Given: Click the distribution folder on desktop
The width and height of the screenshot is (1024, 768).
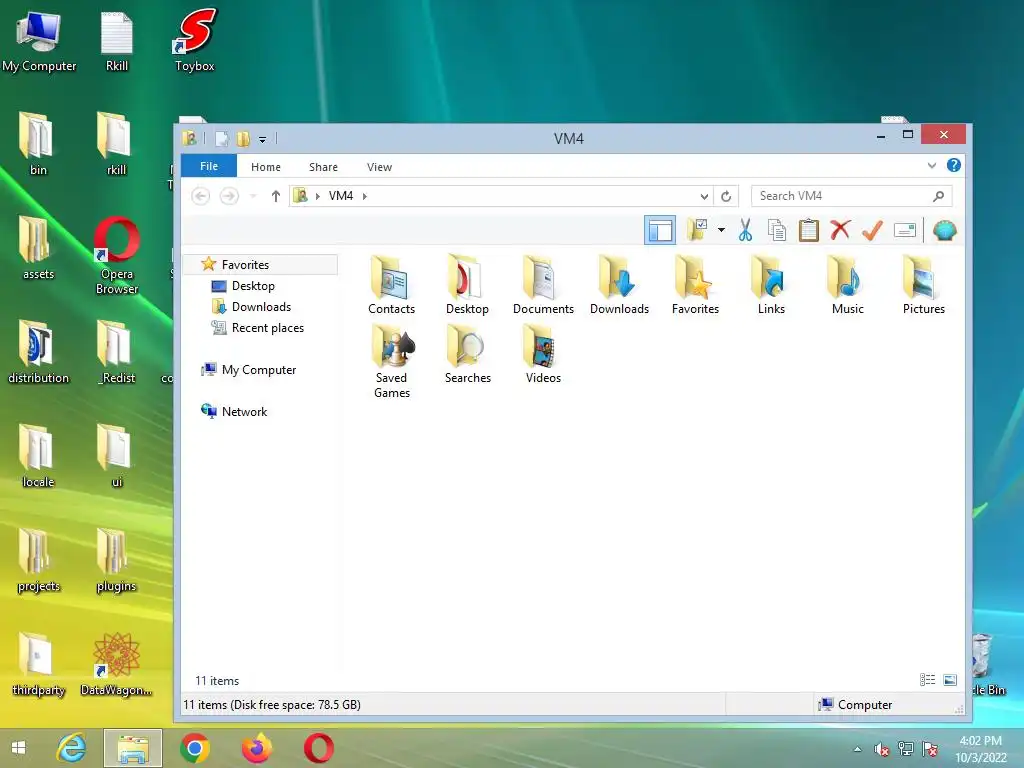Looking at the screenshot, I should [x=38, y=353].
